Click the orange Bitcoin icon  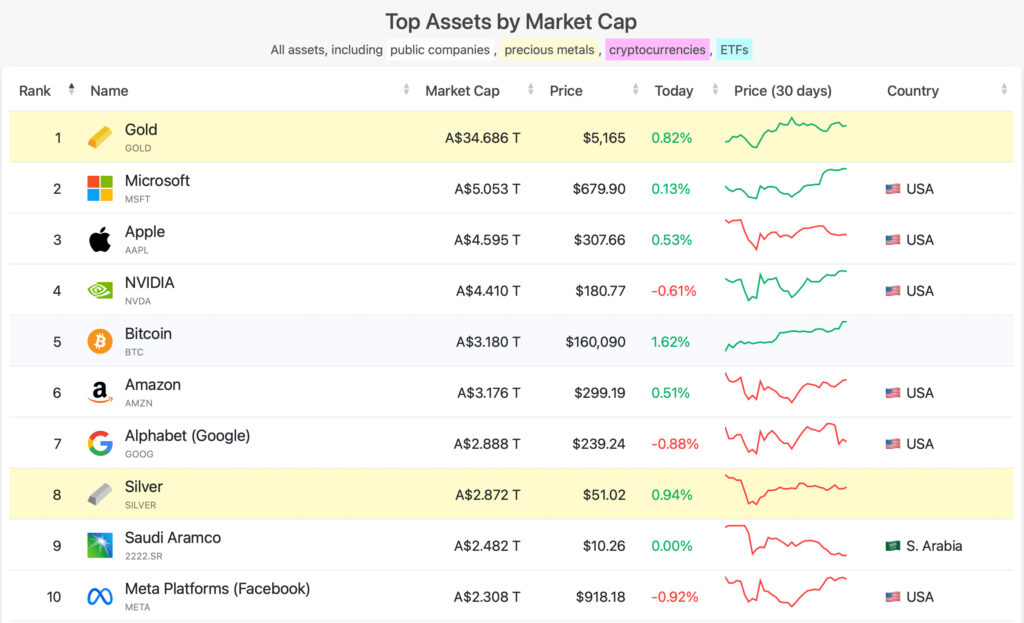[x=98, y=340]
